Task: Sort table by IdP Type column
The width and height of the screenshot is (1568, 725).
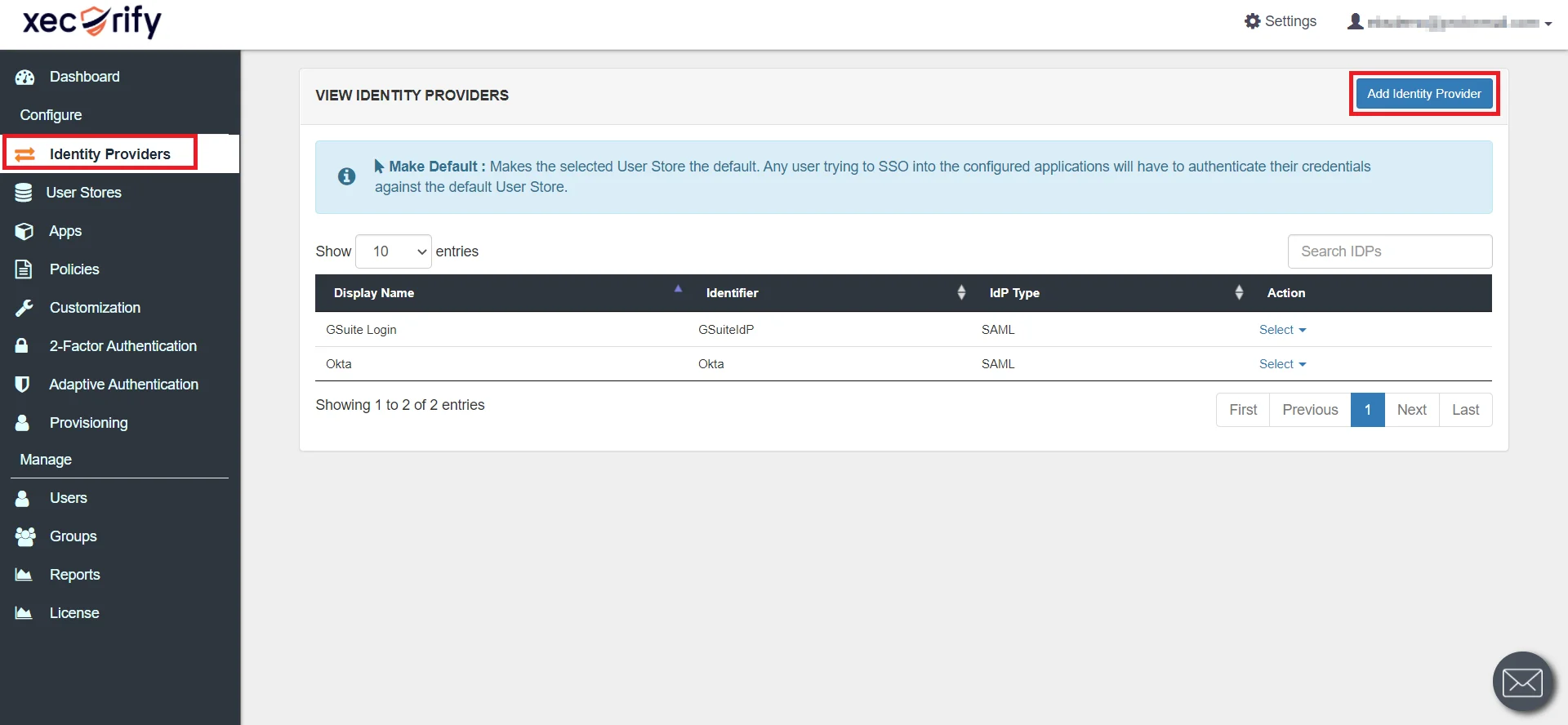Action: click(x=1014, y=293)
